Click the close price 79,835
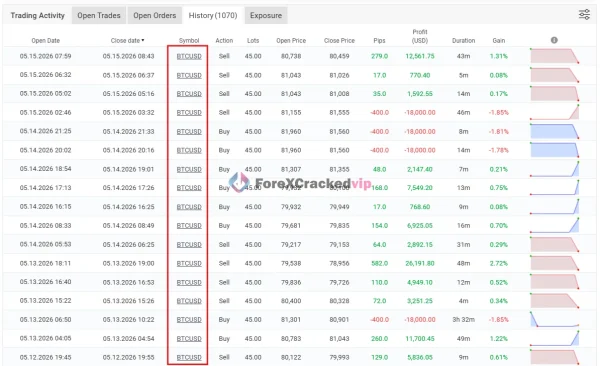 339,226
